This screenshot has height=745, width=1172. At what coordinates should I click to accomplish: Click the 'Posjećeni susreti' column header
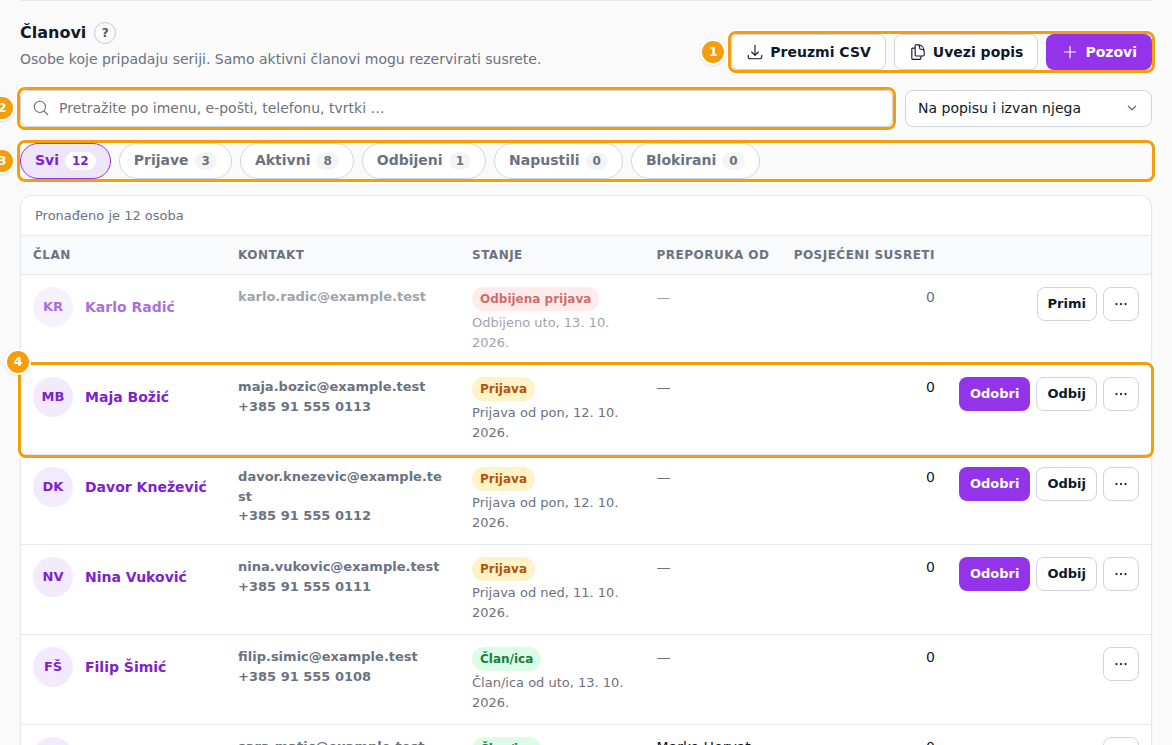pyautogui.click(x=864, y=255)
